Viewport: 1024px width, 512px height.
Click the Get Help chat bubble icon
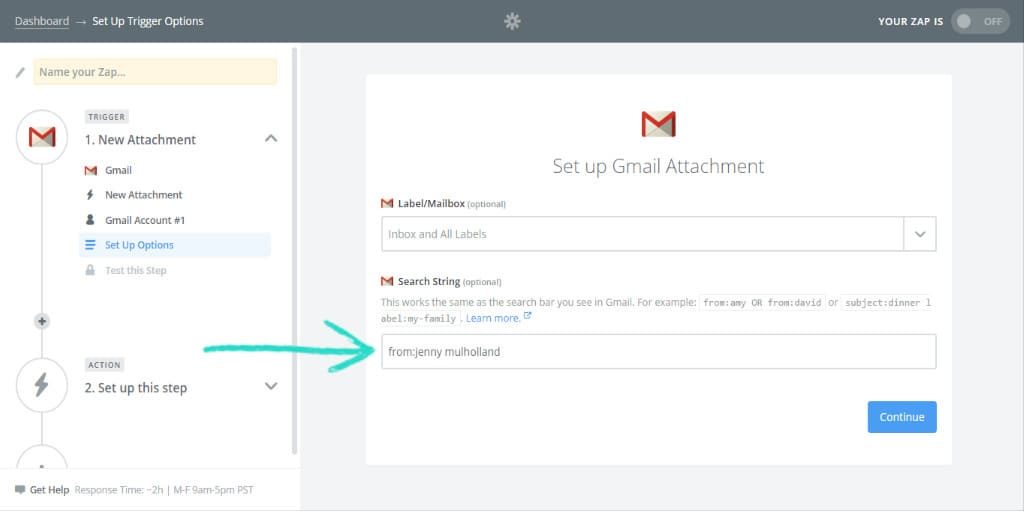click(19, 490)
